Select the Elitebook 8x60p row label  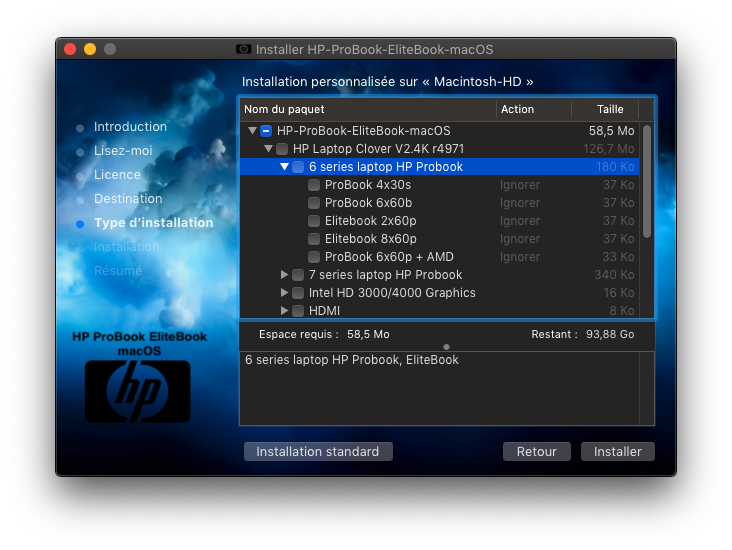click(x=371, y=239)
